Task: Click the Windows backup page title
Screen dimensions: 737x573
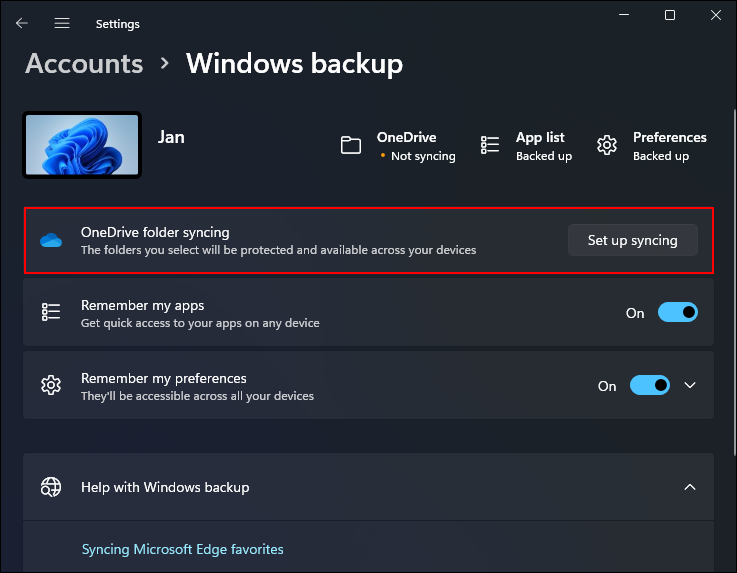Action: (x=294, y=64)
